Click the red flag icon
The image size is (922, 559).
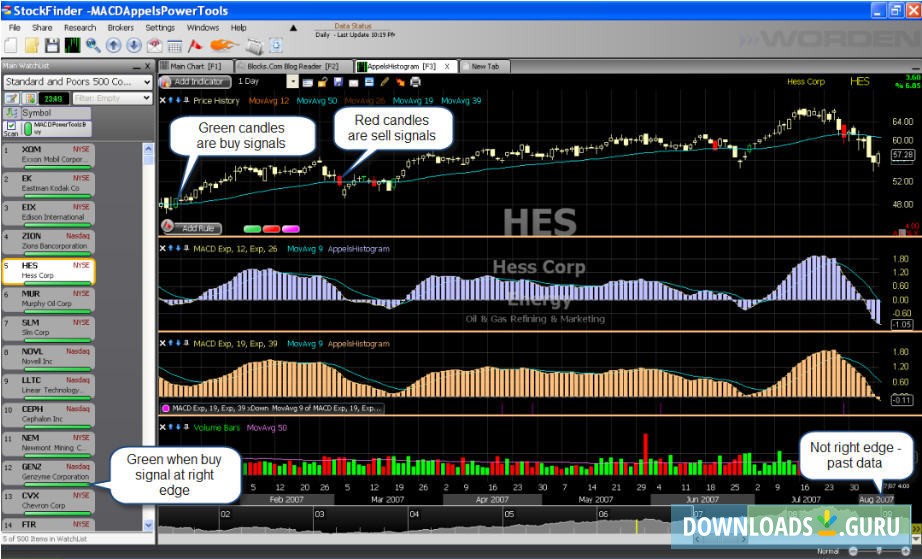click(x=195, y=46)
